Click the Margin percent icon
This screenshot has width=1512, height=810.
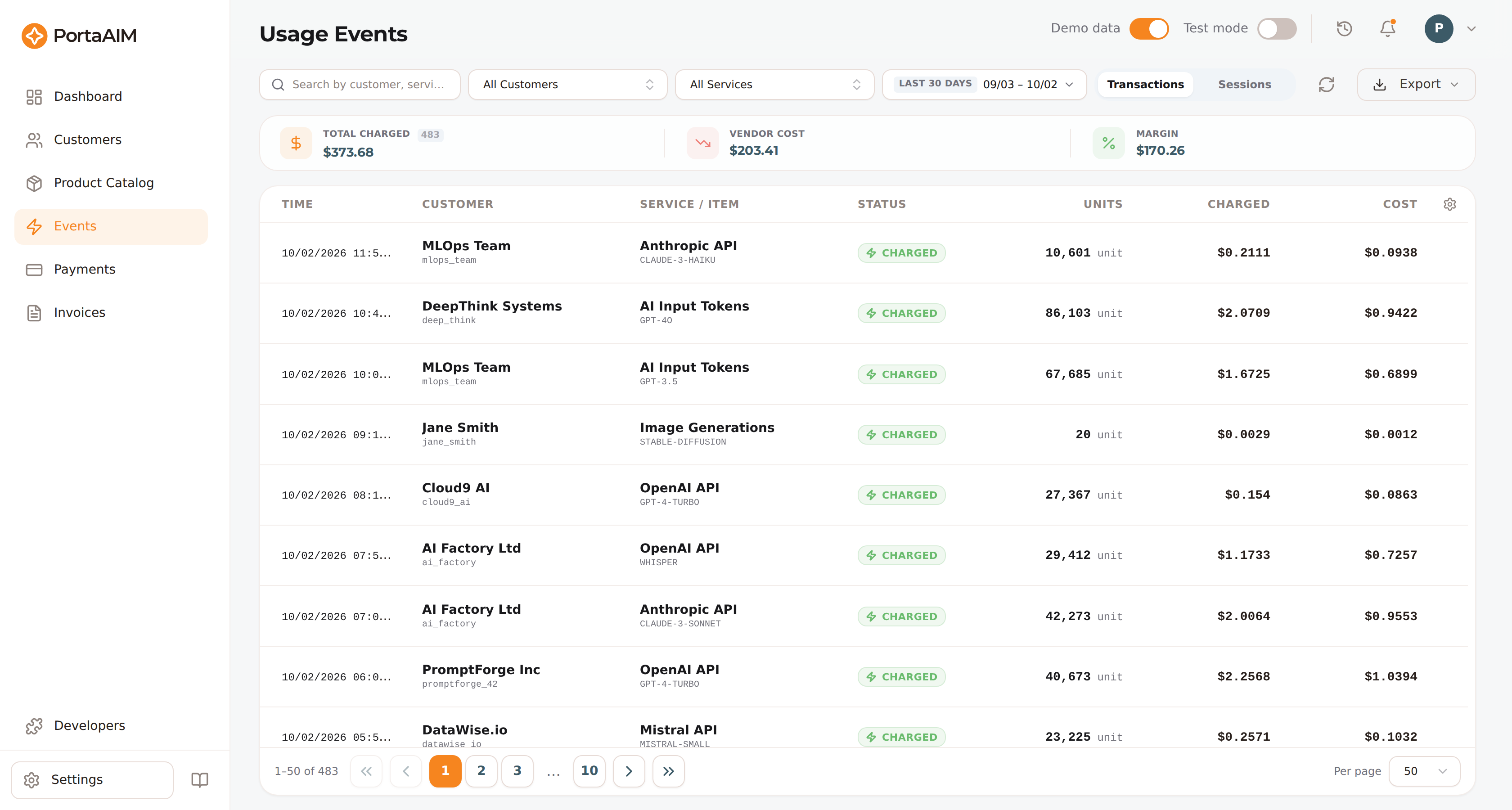(x=1109, y=143)
